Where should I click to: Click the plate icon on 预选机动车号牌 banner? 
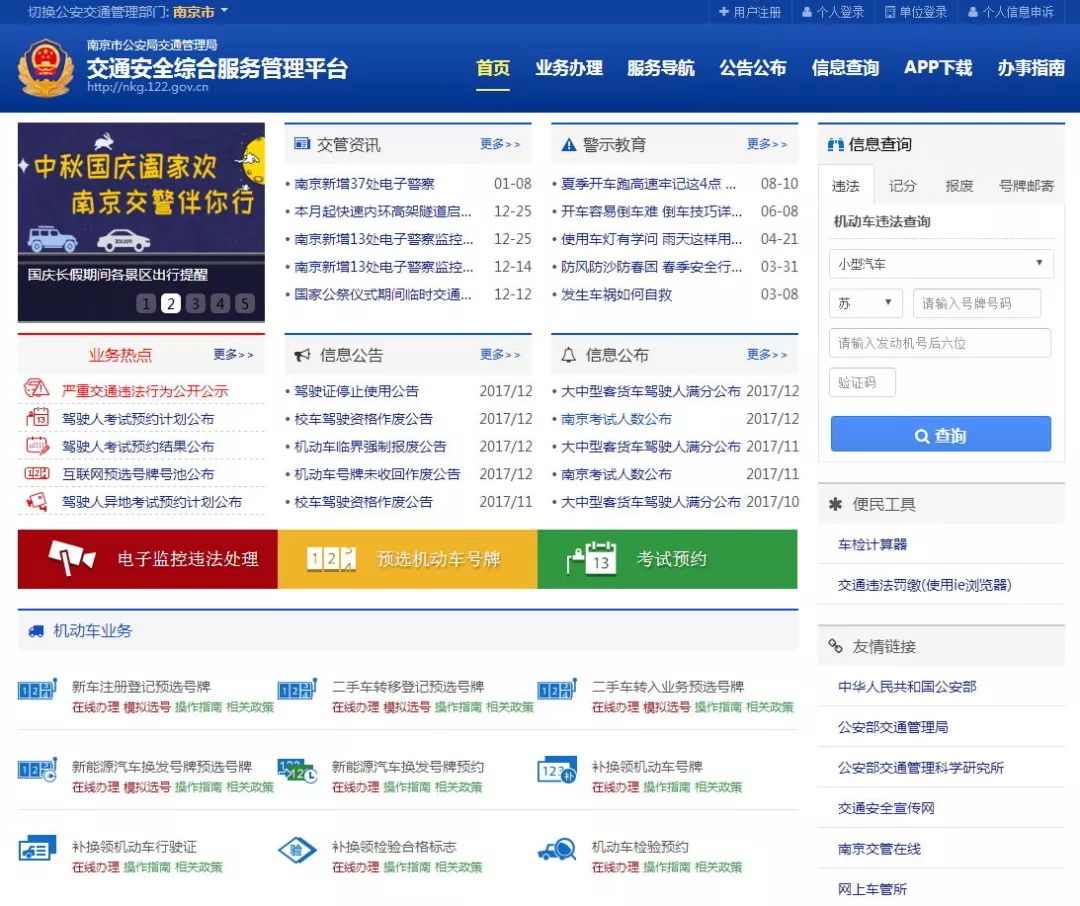coord(331,560)
